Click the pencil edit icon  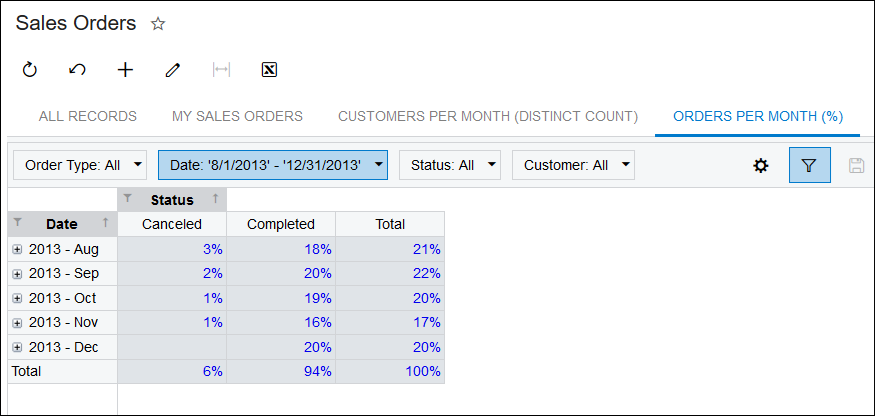[173, 70]
